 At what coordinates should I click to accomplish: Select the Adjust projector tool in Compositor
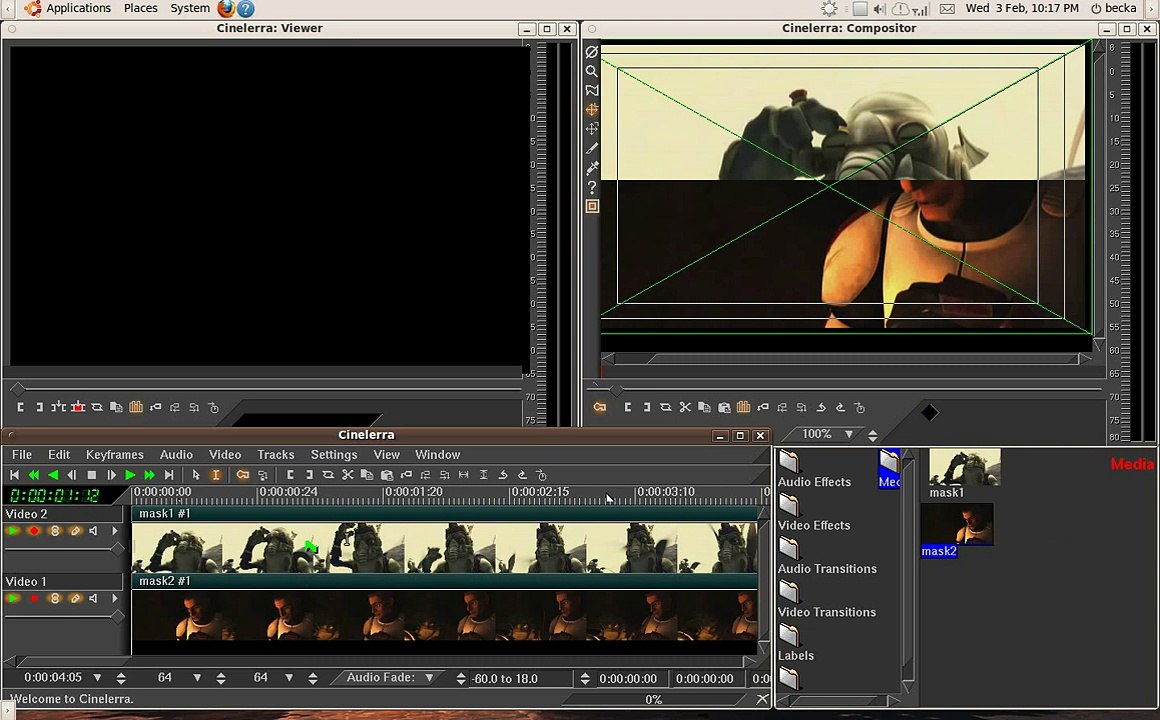[592, 129]
